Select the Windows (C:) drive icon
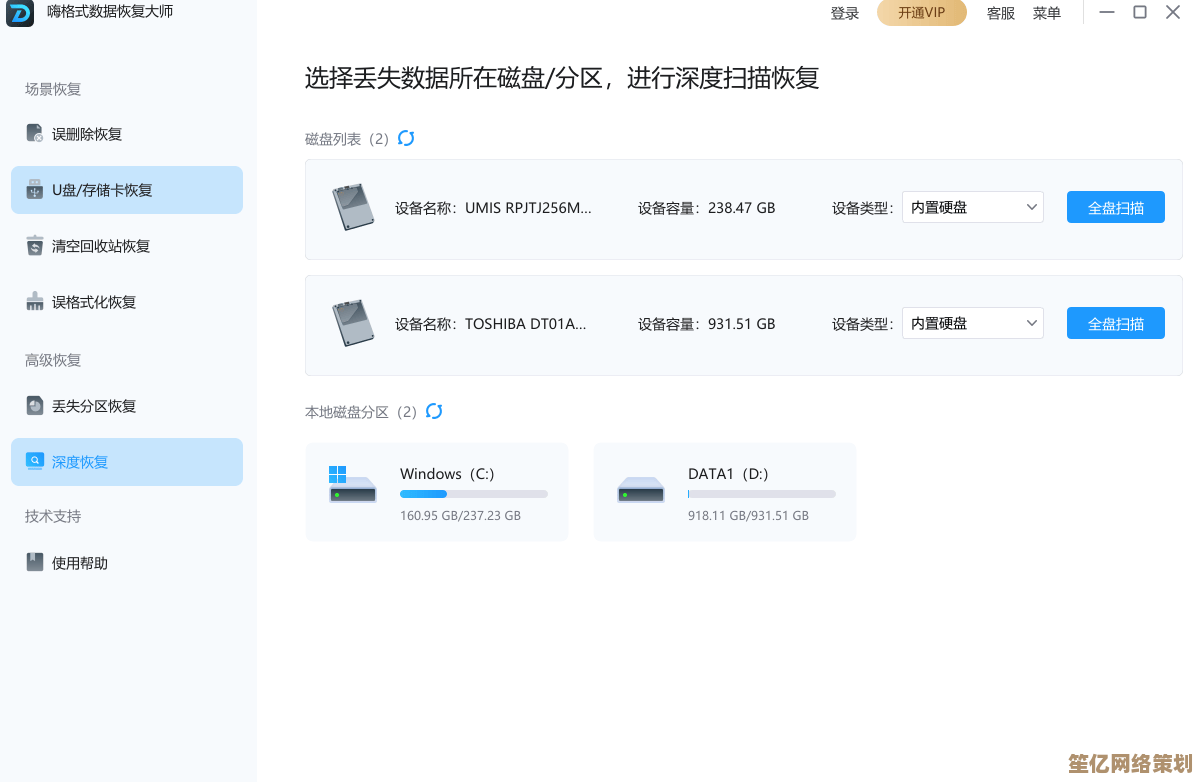 (x=352, y=484)
